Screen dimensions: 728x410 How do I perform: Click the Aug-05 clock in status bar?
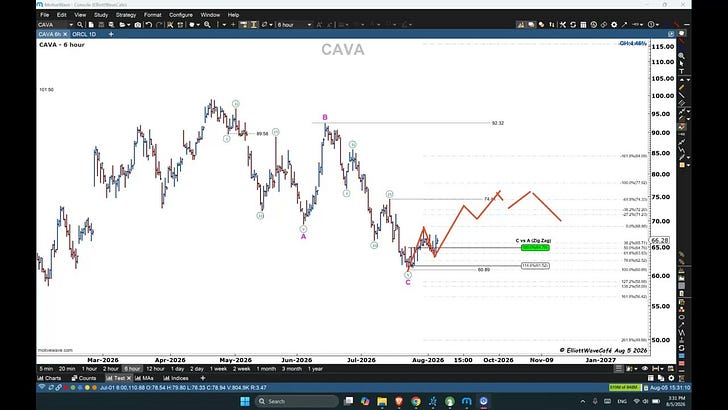pos(670,387)
